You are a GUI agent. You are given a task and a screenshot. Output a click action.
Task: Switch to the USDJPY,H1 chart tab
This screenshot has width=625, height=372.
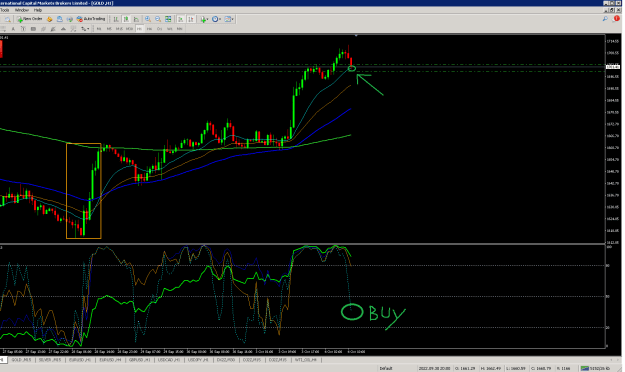pos(198,360)
